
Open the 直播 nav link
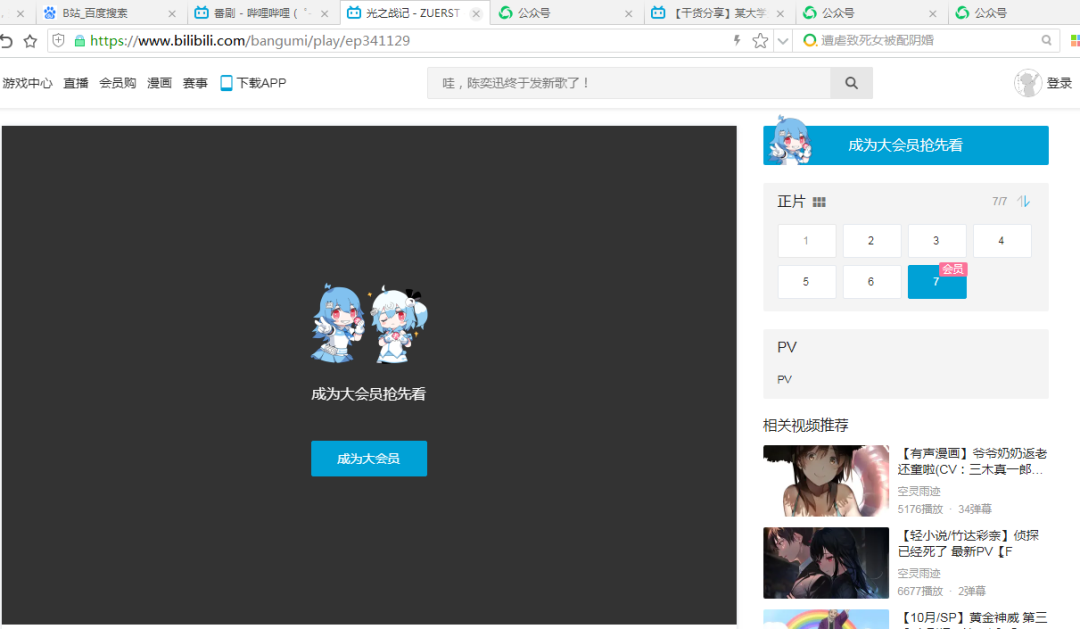(x=76, y=83)
